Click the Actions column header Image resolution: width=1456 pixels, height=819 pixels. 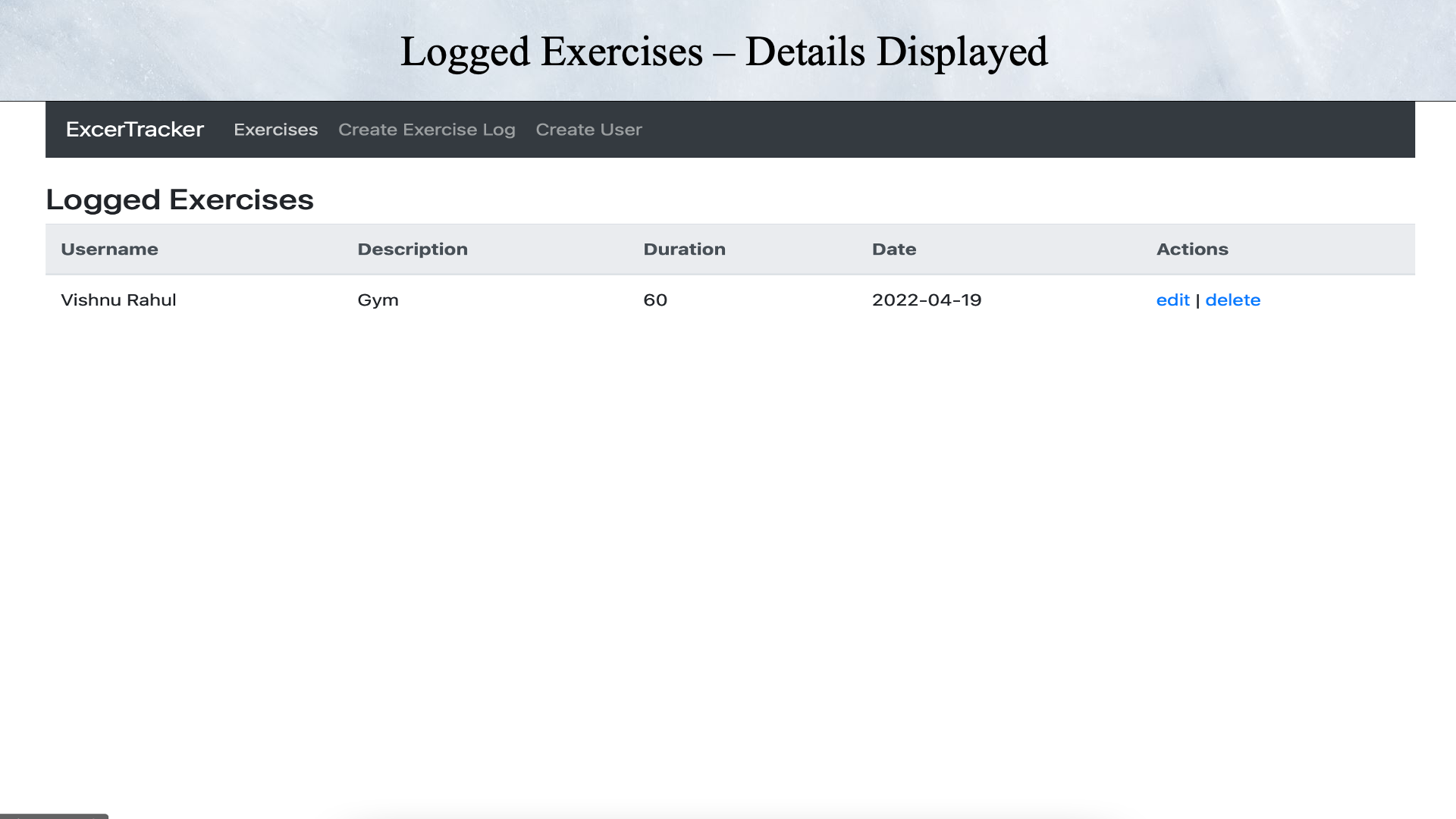(1192, 249)
